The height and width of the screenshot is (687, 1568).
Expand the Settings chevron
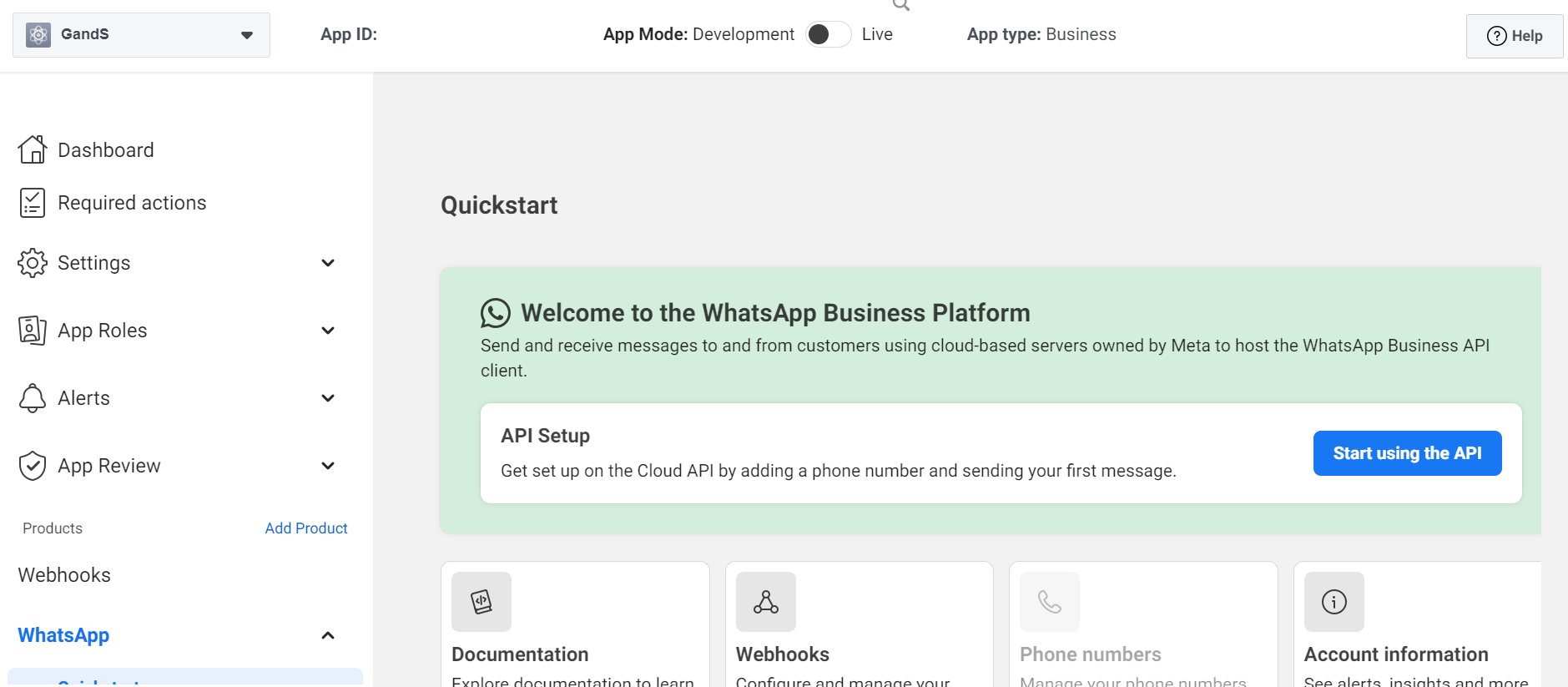328,263
